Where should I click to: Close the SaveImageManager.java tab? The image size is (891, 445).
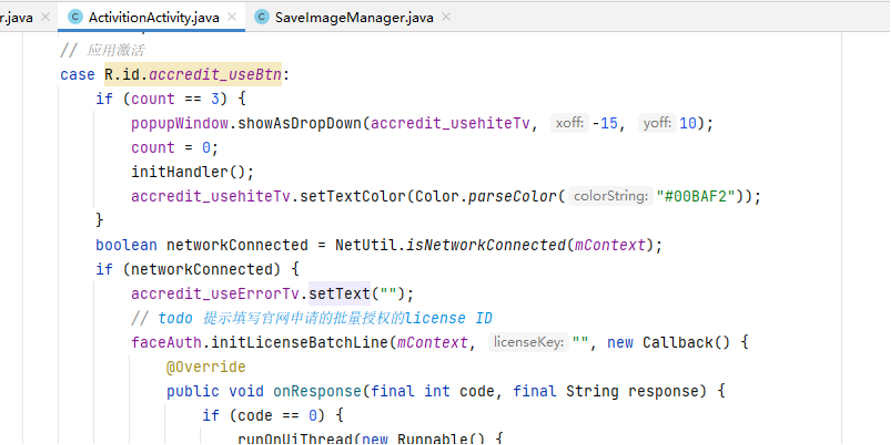446,17
